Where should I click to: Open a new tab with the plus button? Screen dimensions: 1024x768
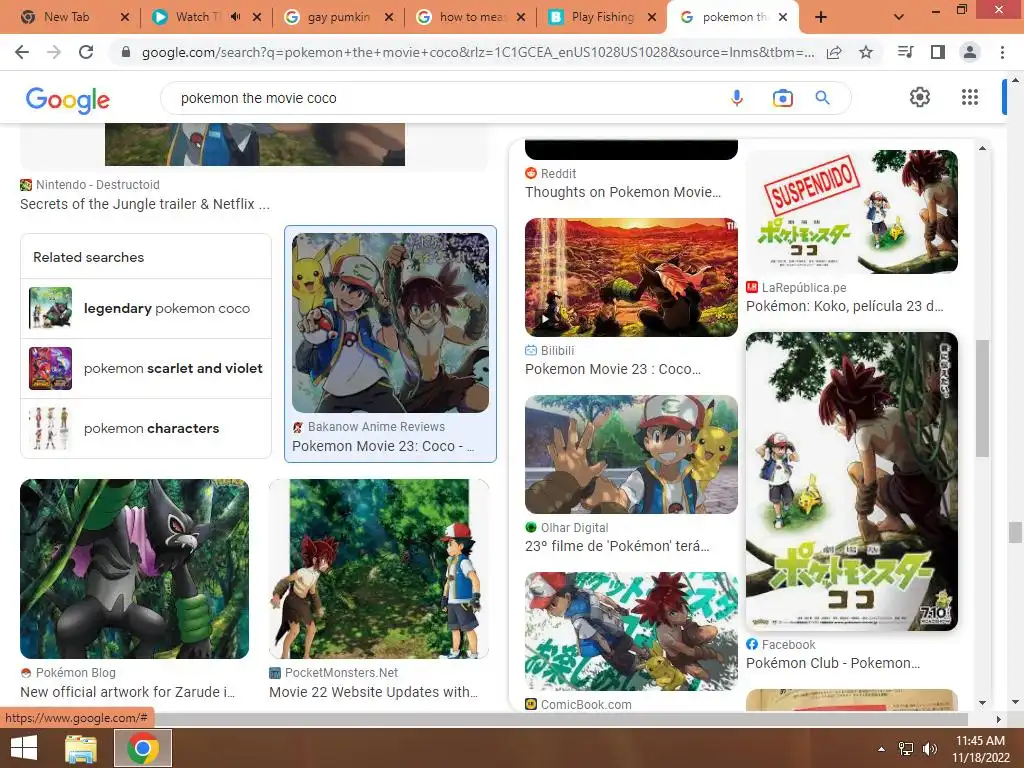click(x=821, y=17)
